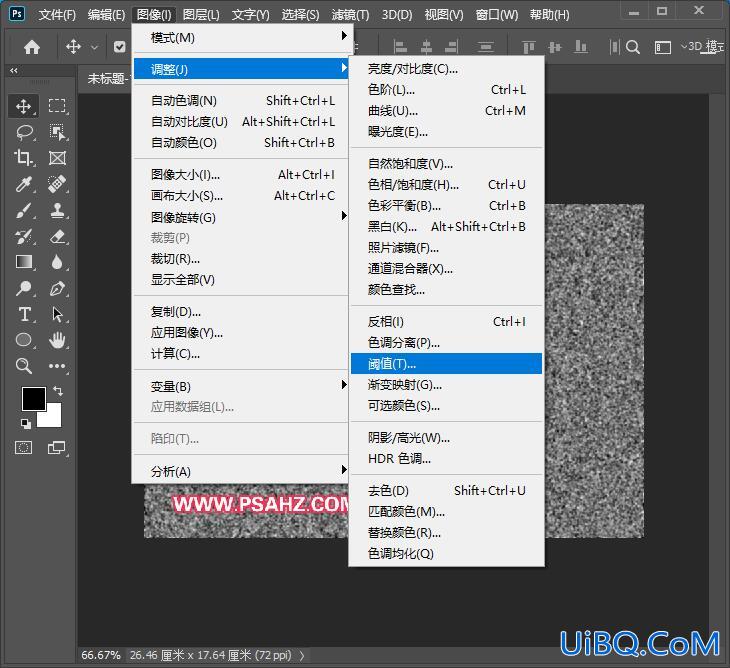Change the screen mode
Screen dimensions: 730x668
[57, 448]
